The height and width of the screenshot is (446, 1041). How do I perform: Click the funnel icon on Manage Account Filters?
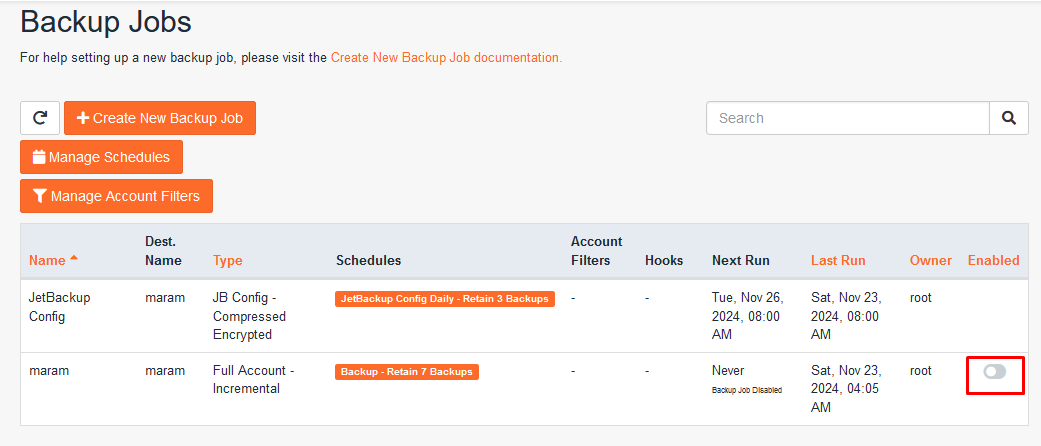(40, 196)
